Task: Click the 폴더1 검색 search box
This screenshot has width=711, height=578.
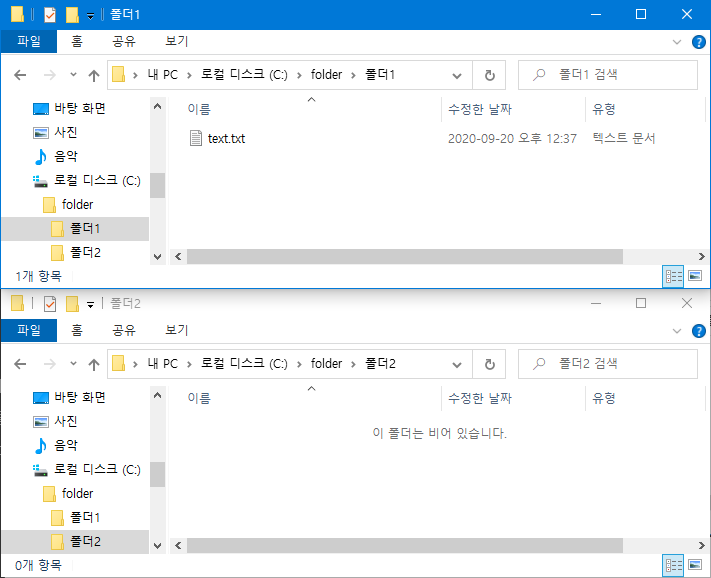Action: (x=608, y=75)
